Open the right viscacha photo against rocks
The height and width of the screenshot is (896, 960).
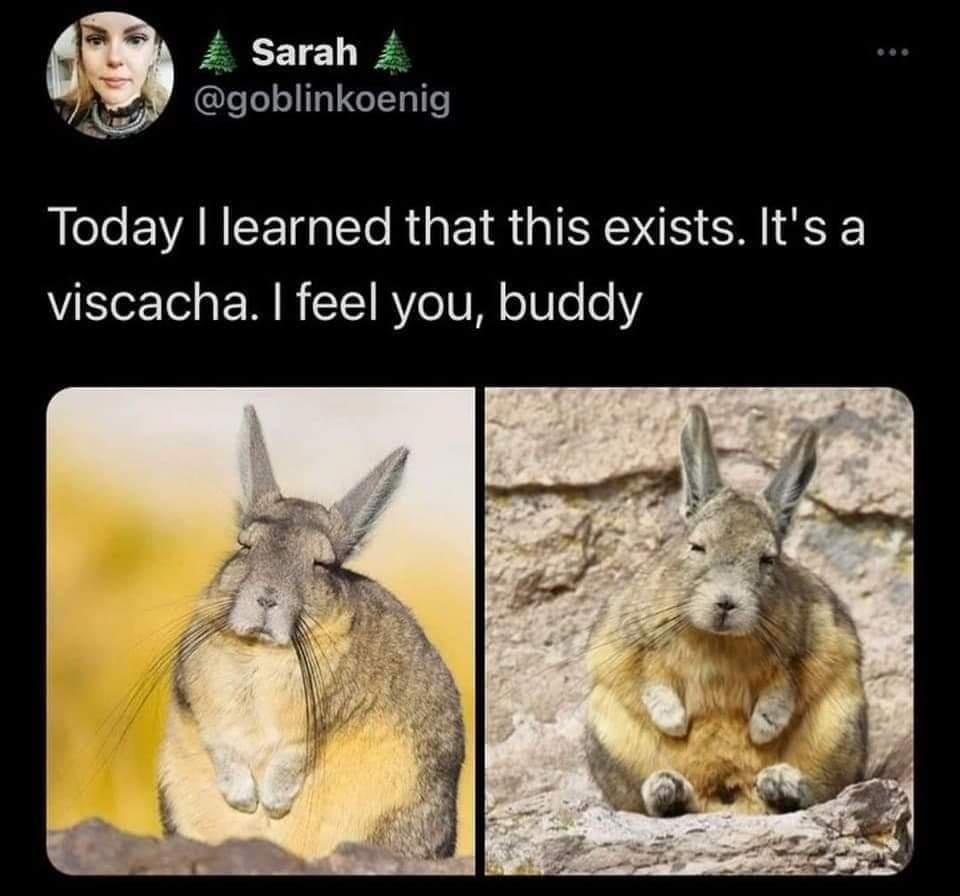pos(699,631)
